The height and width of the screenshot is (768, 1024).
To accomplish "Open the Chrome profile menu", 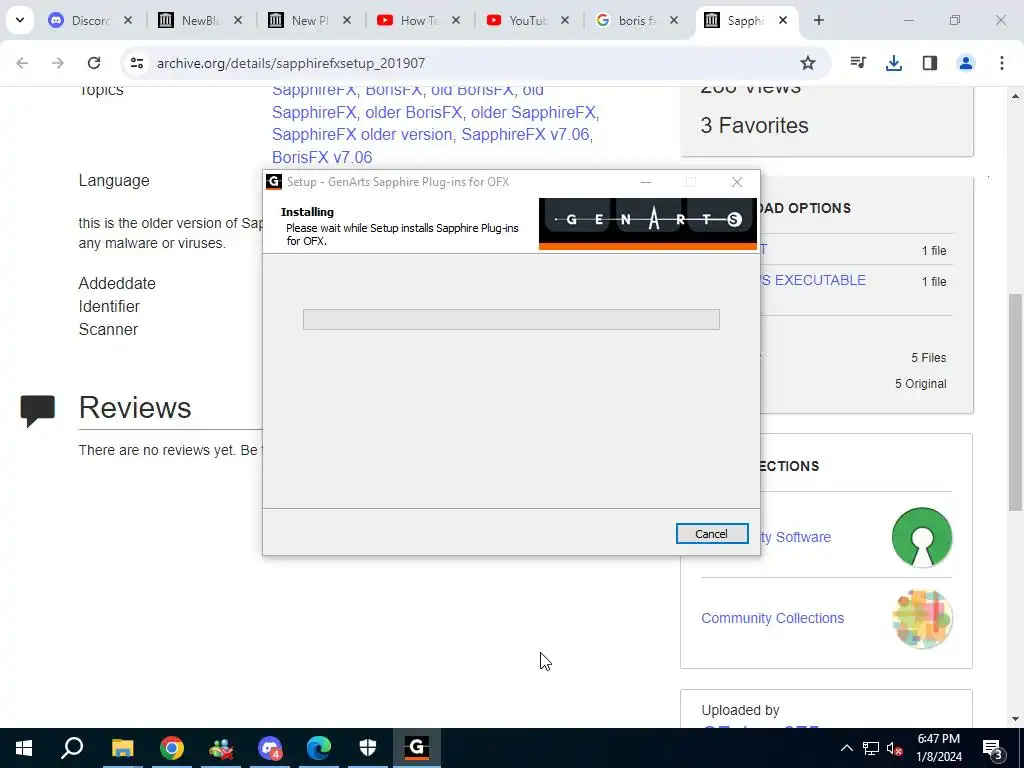I will 966,63.
